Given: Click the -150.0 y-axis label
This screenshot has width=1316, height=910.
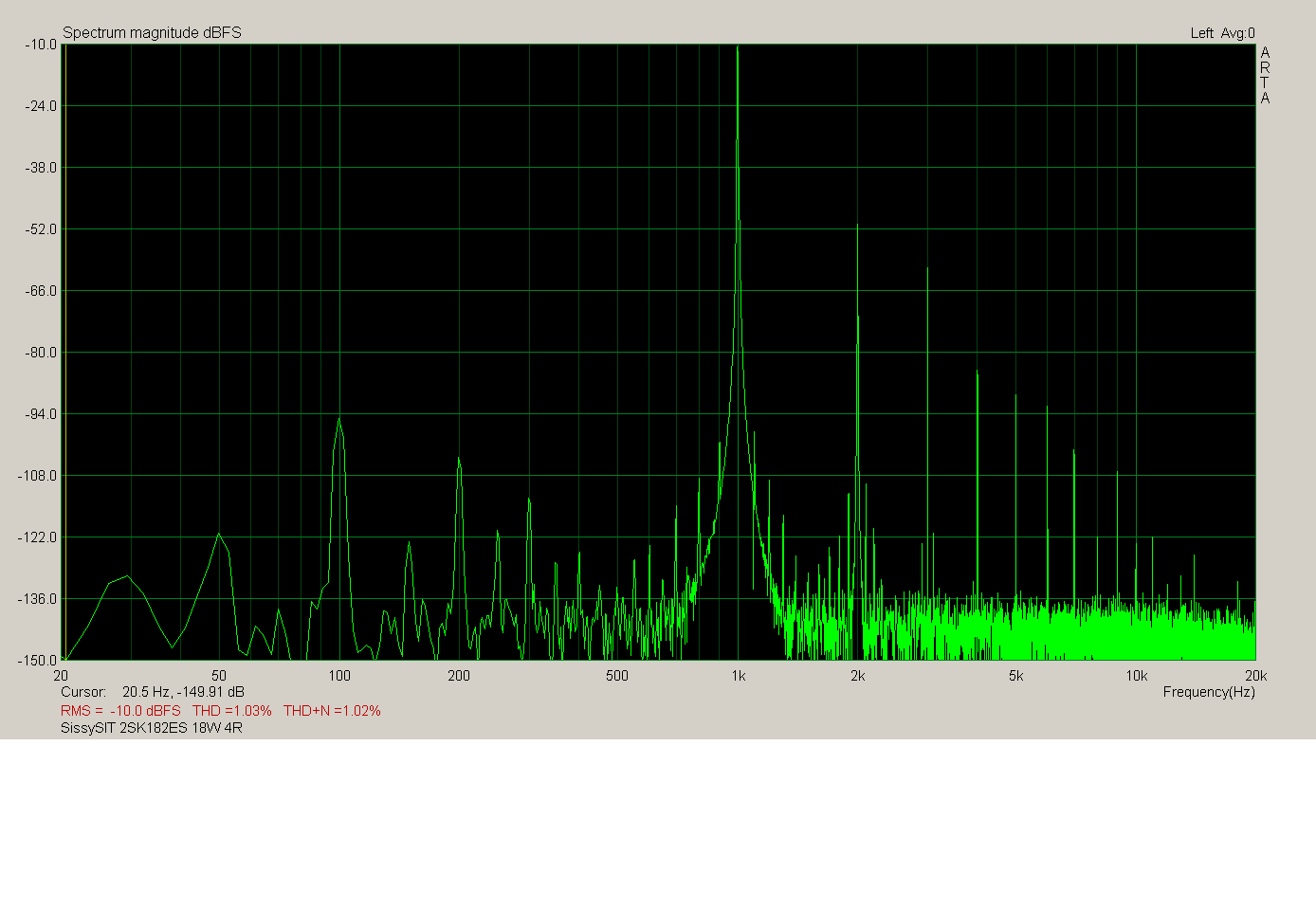Looking at the screenshot, I should [37, 661].
